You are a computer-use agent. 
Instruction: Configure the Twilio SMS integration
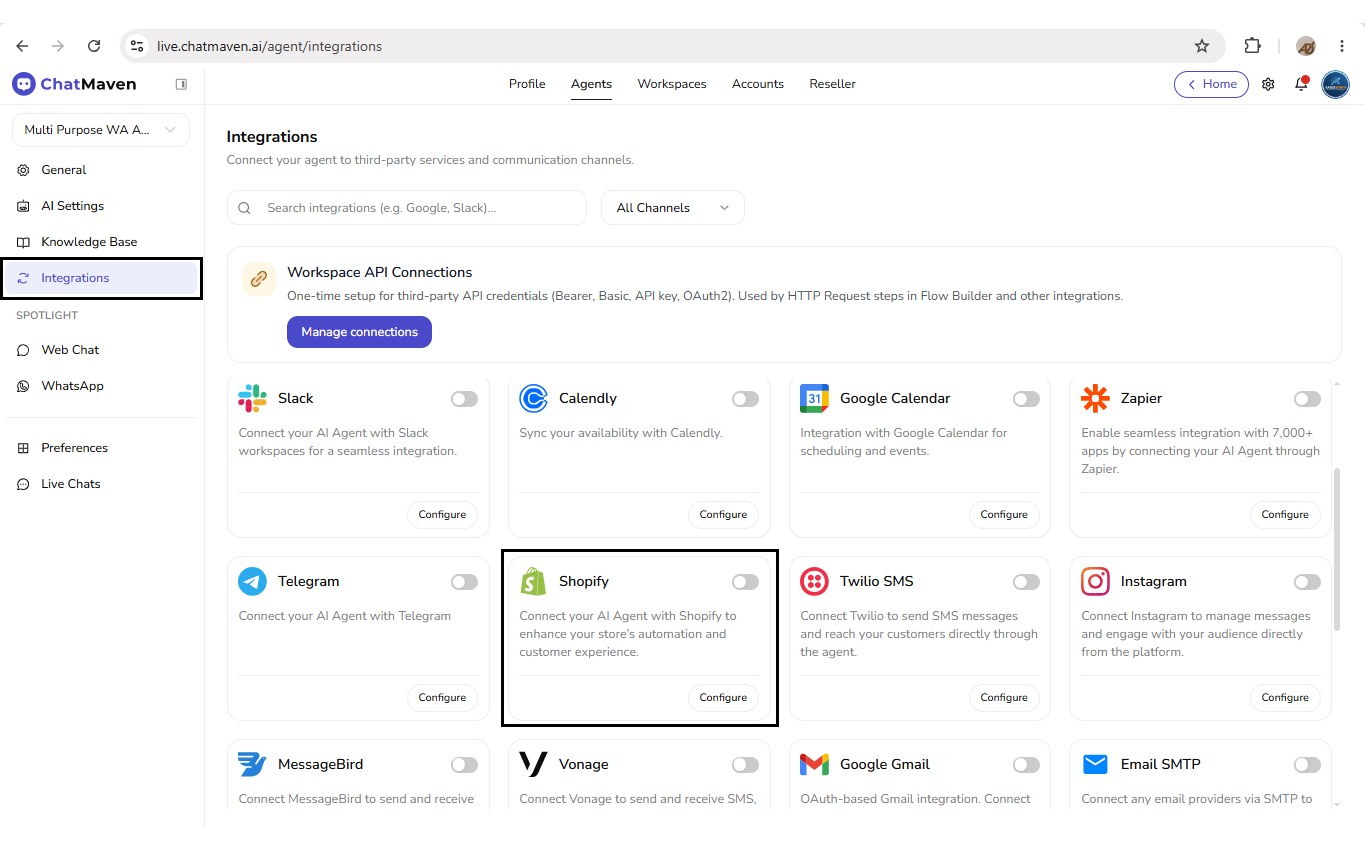(x=1004, y=697)
